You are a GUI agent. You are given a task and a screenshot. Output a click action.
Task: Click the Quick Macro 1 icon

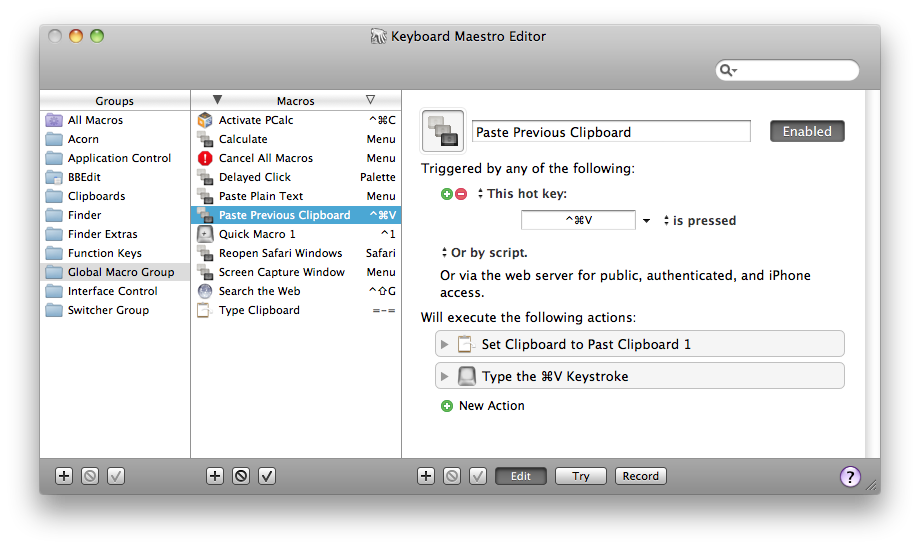click(x=205, y=234)
